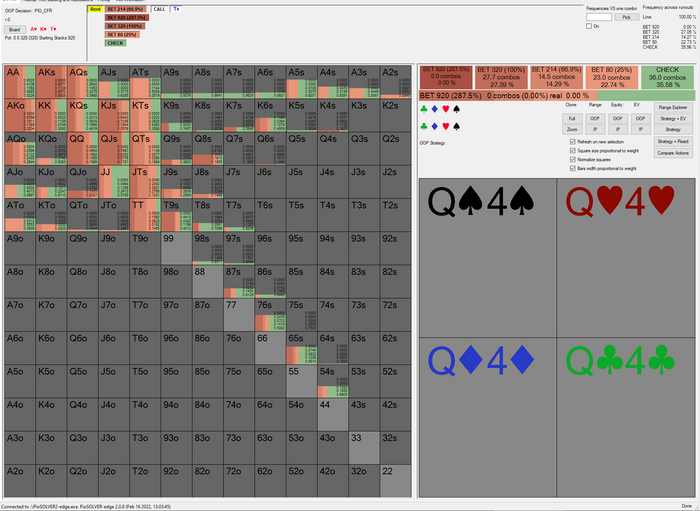Select the green club icon in second suit row
The height and width of the screenshot is (511, 700).
point(424,127)
